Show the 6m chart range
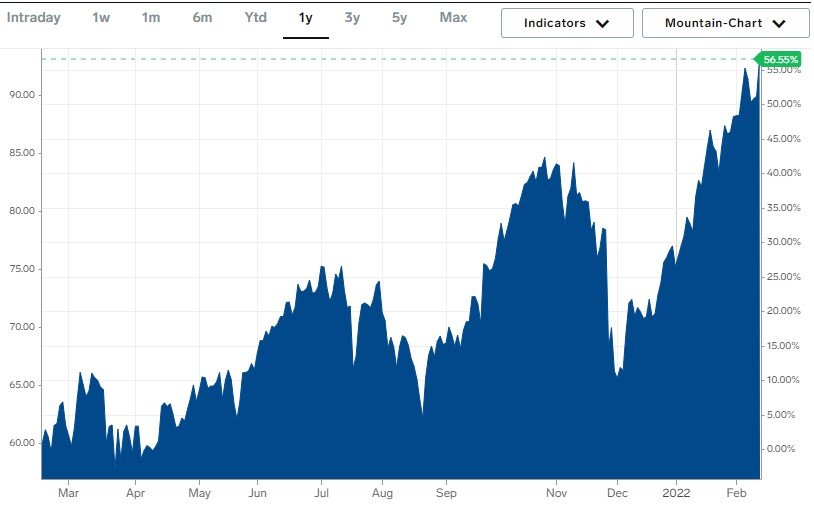 tap(202, 18)
